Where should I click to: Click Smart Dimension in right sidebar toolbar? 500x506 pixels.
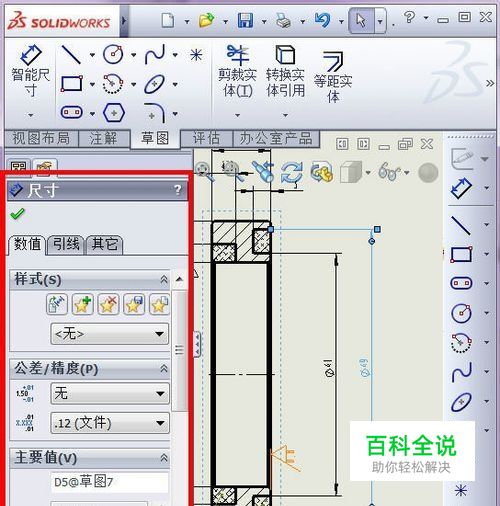(x=461, y=188)
